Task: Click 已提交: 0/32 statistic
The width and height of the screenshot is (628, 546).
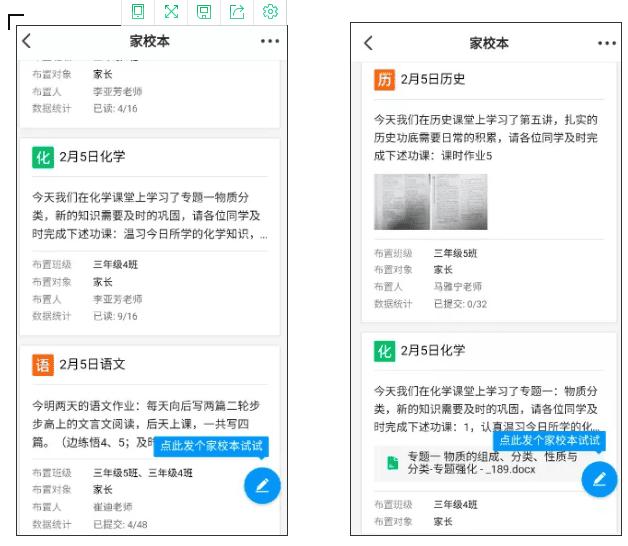Action: pyautogui.click(x=460, y=304)
